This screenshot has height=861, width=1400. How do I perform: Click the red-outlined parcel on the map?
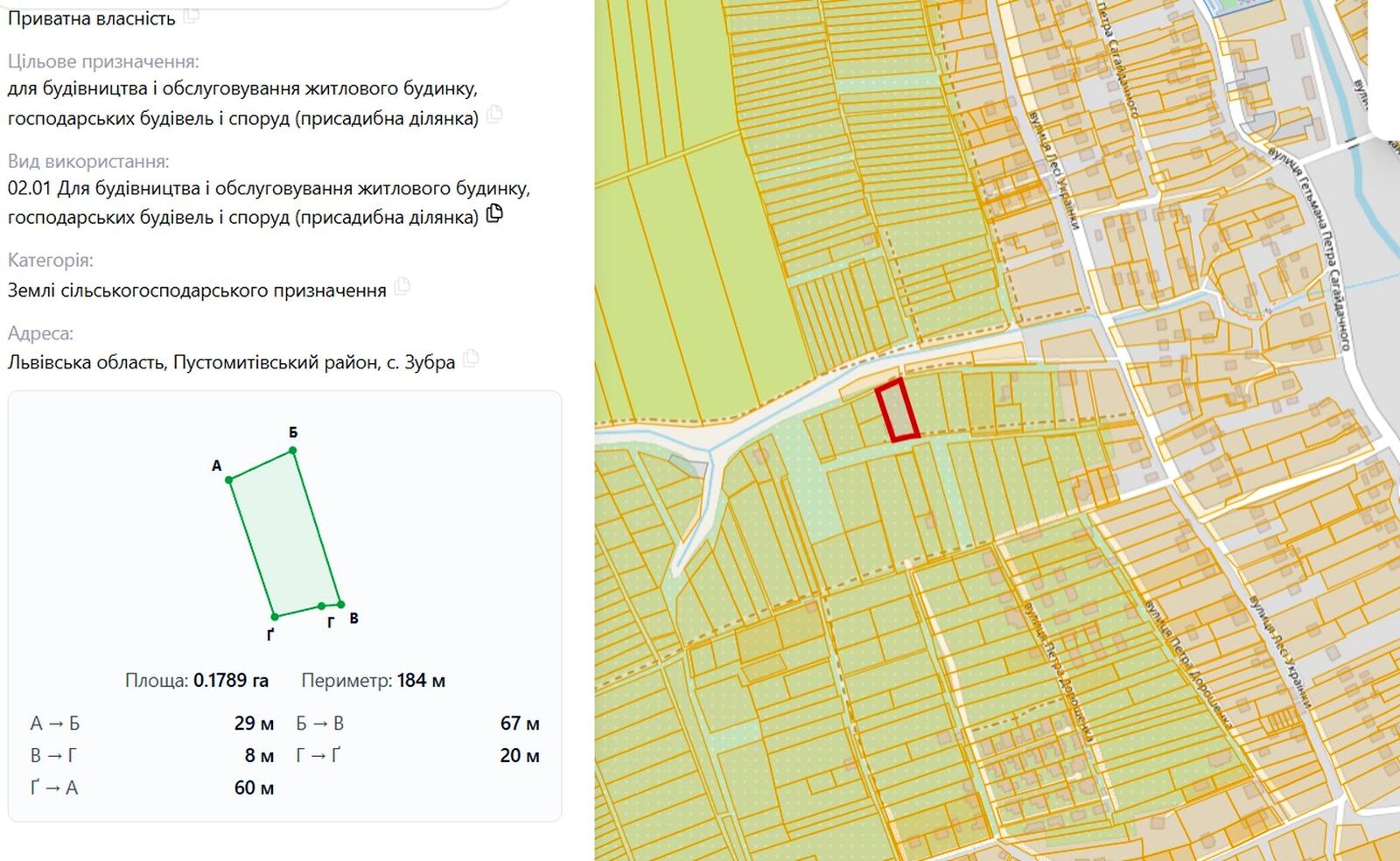[898, 410]
